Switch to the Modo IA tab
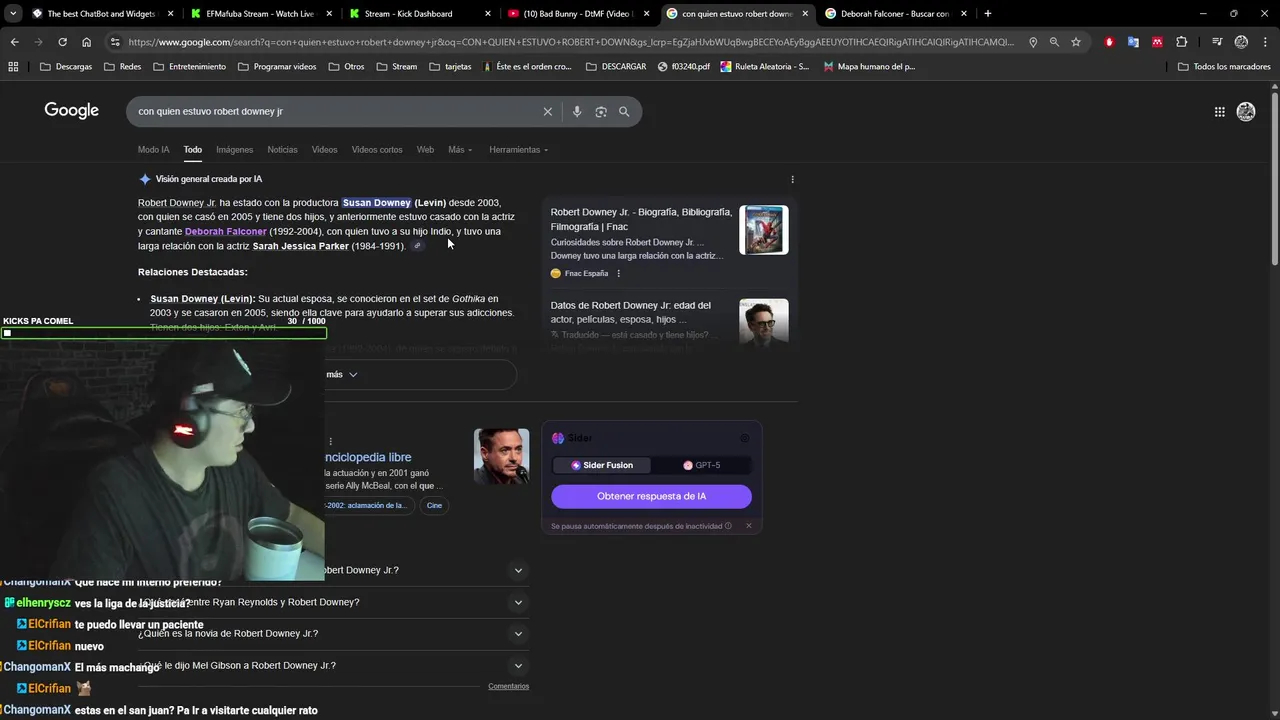 click(x=153, y=150)
